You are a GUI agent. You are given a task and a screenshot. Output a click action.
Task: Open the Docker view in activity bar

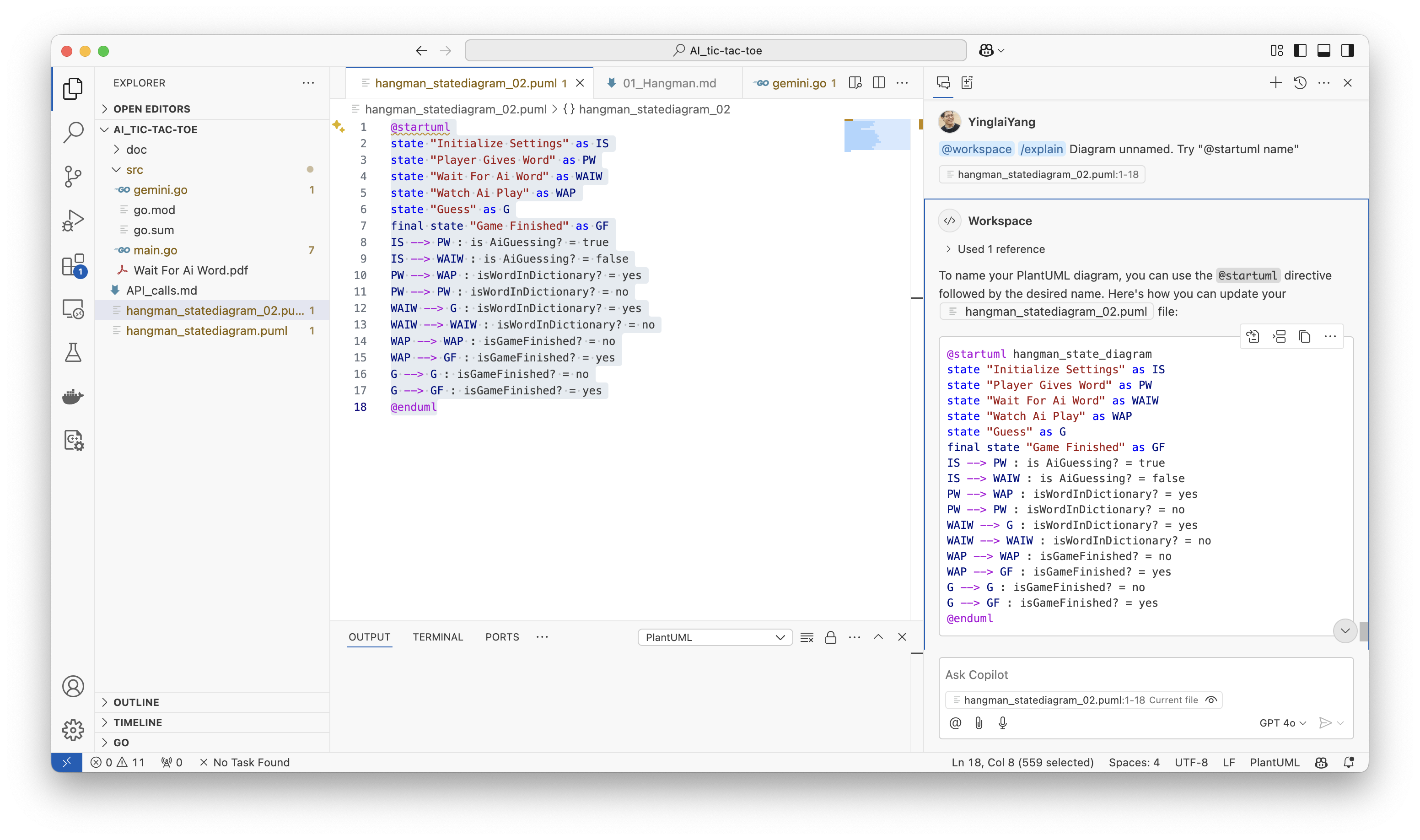pyautogui.click(x=73, y=396)
